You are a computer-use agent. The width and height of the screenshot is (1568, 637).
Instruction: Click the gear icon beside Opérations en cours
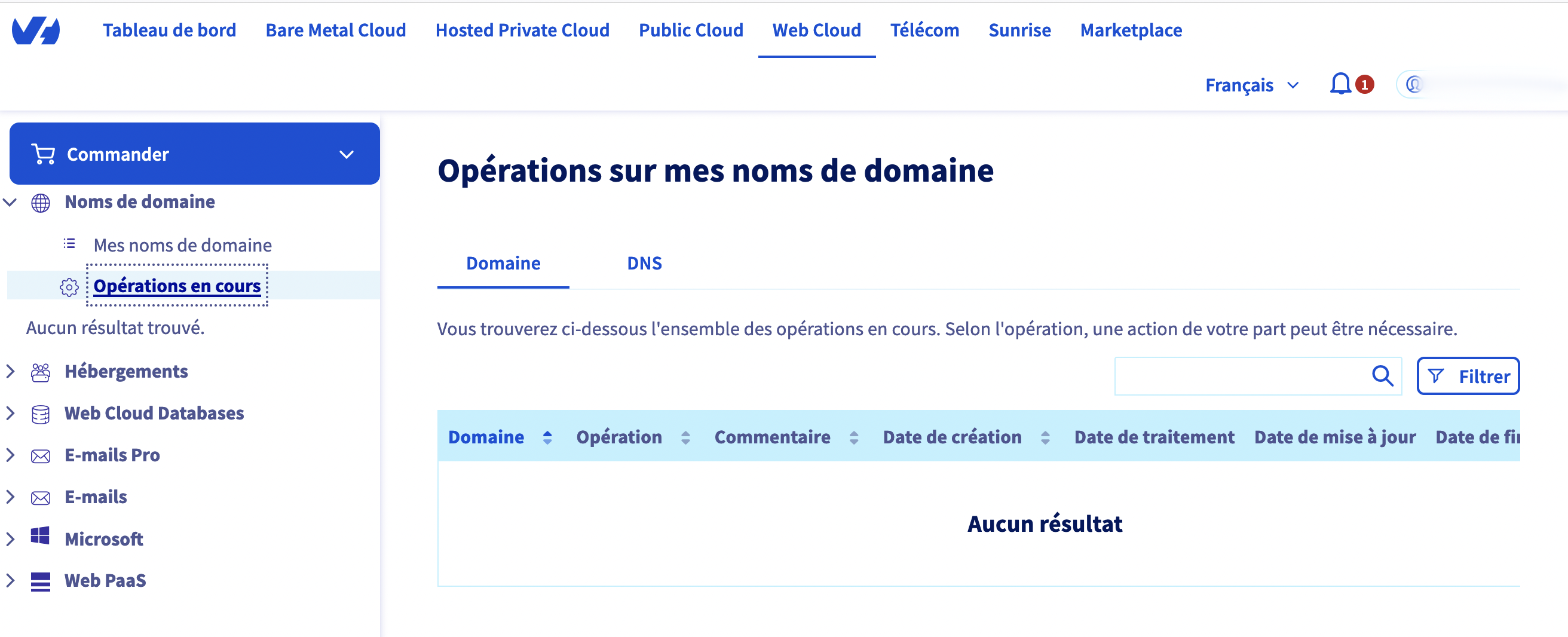[69, 286]
